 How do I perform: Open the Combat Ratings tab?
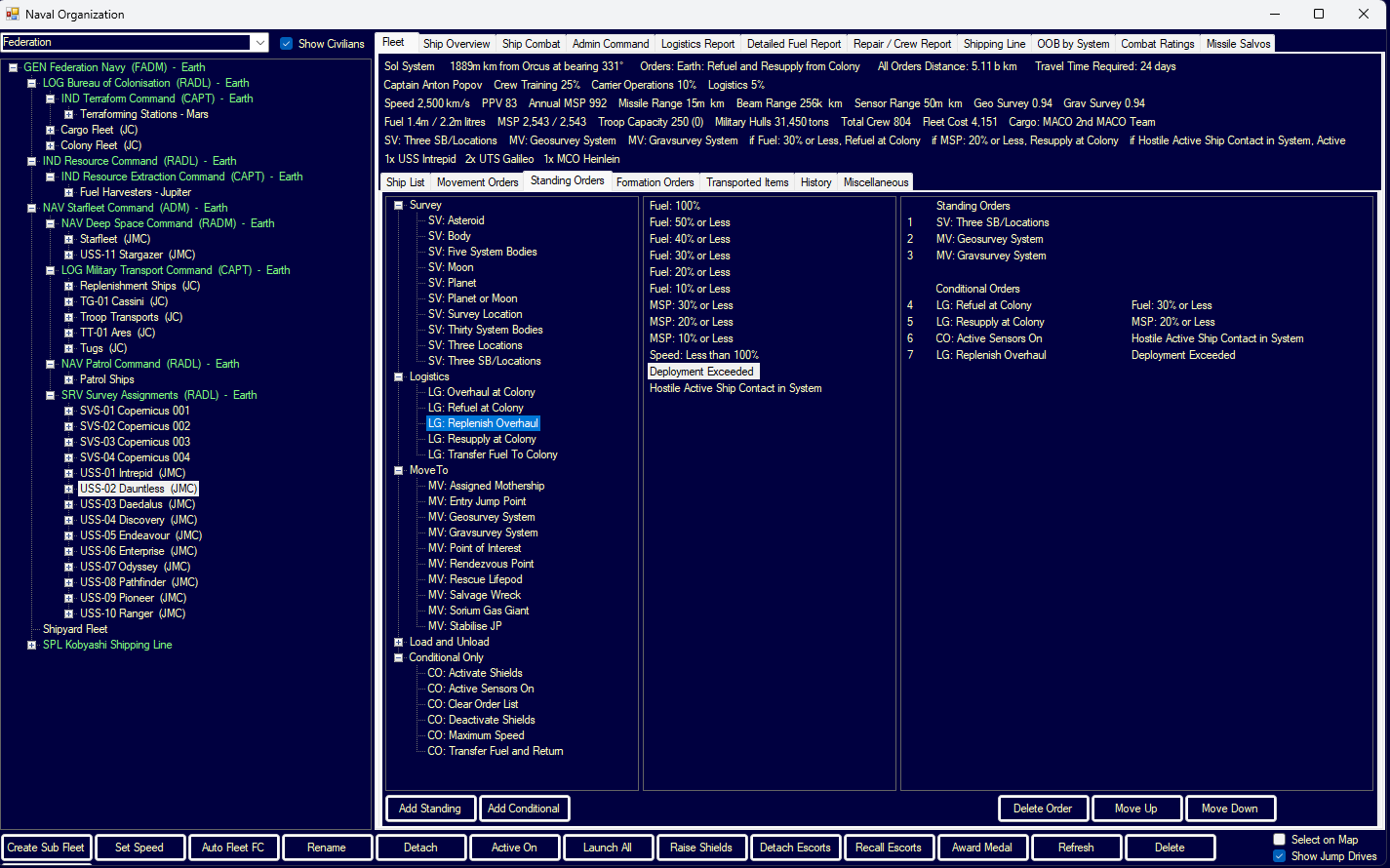(x=1158, y=44)
